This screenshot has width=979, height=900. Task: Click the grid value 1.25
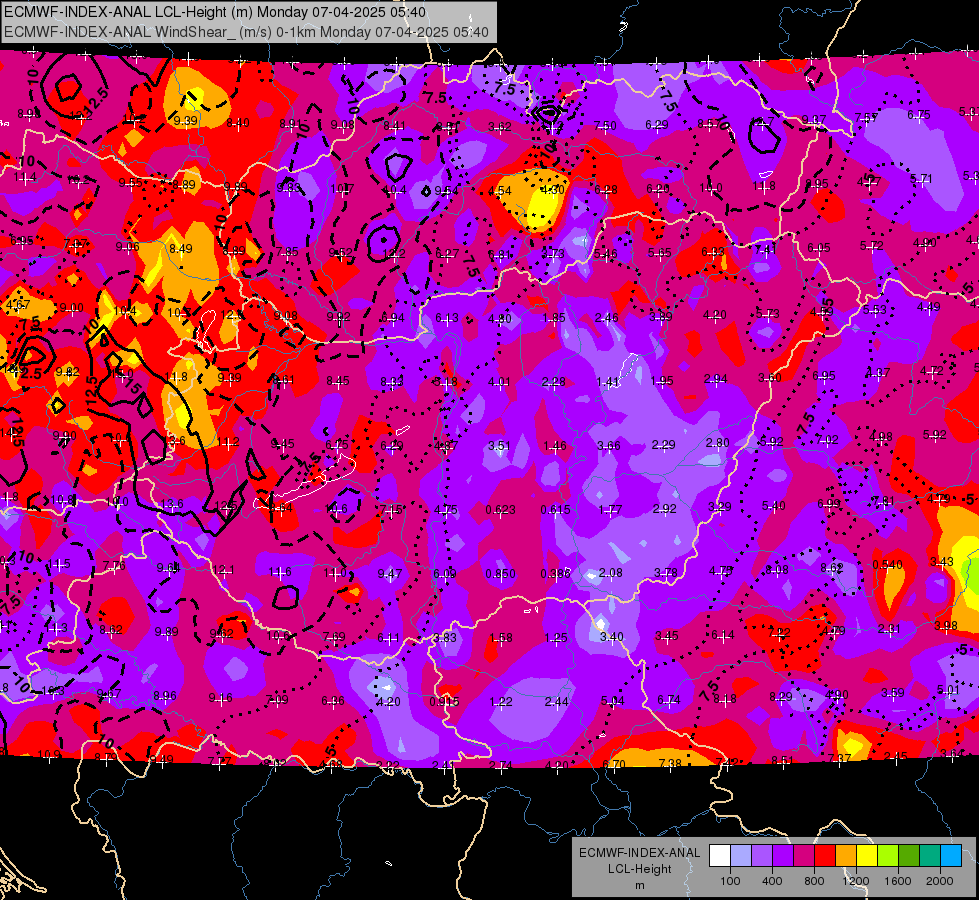click(x=556, y=638)
